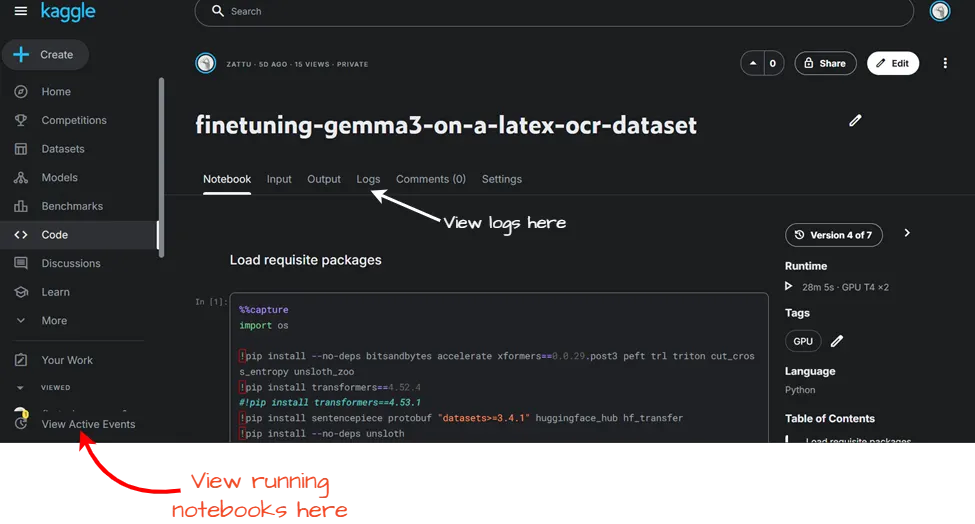Click into the Search field
This screenshot has height=524, width=975.
click(554, 11)
